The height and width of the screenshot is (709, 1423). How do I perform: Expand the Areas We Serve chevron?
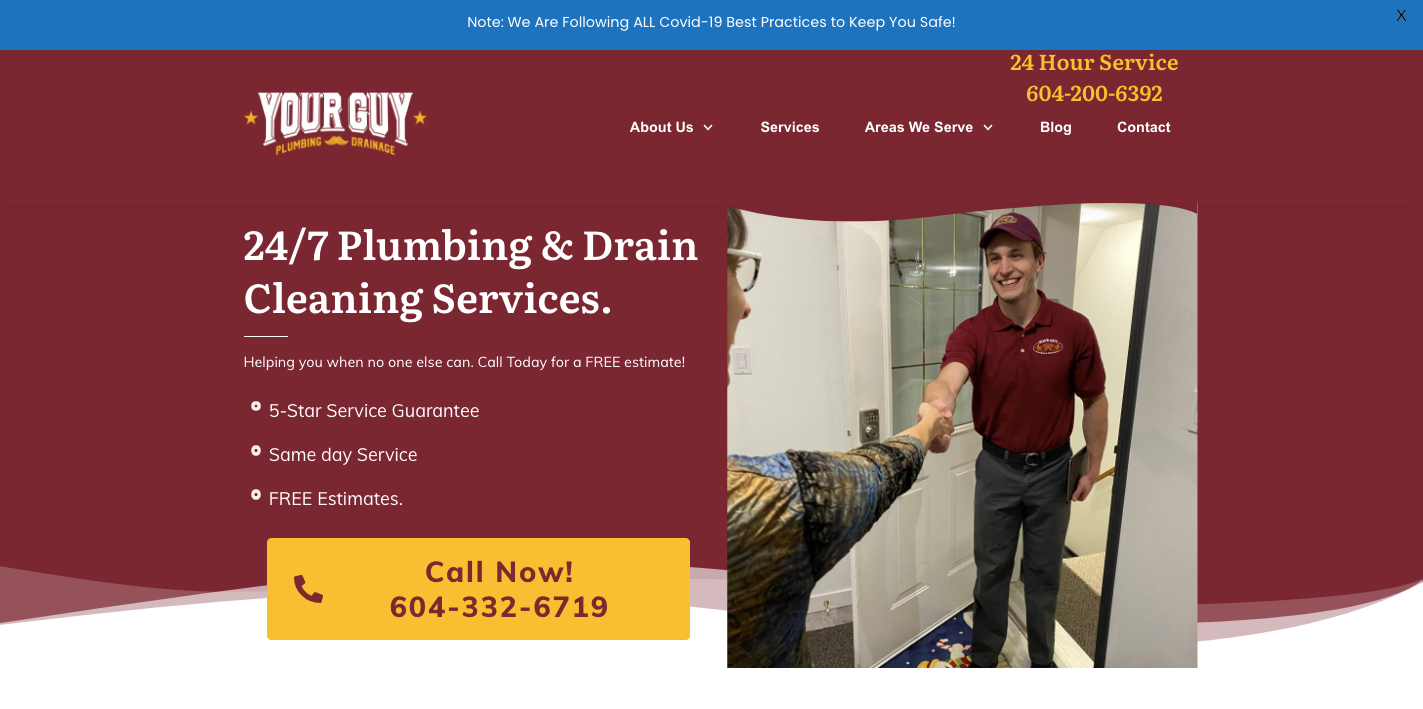point(988,127)
